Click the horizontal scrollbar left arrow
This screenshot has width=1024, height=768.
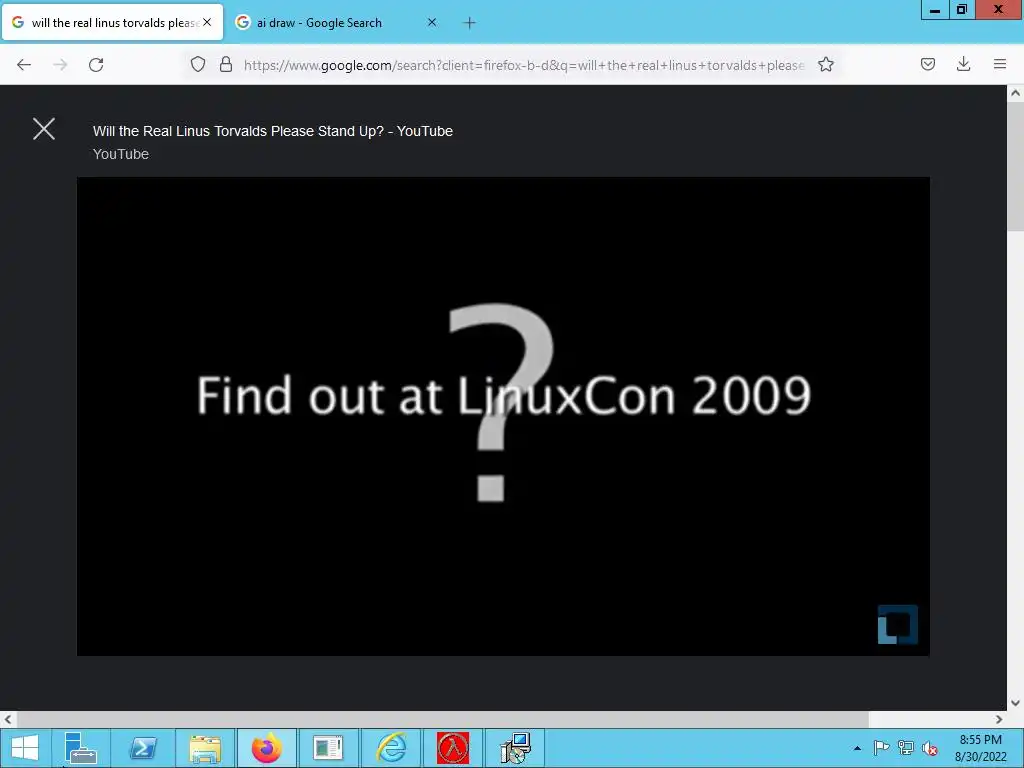pyautogui.click(x=8, y=719)
